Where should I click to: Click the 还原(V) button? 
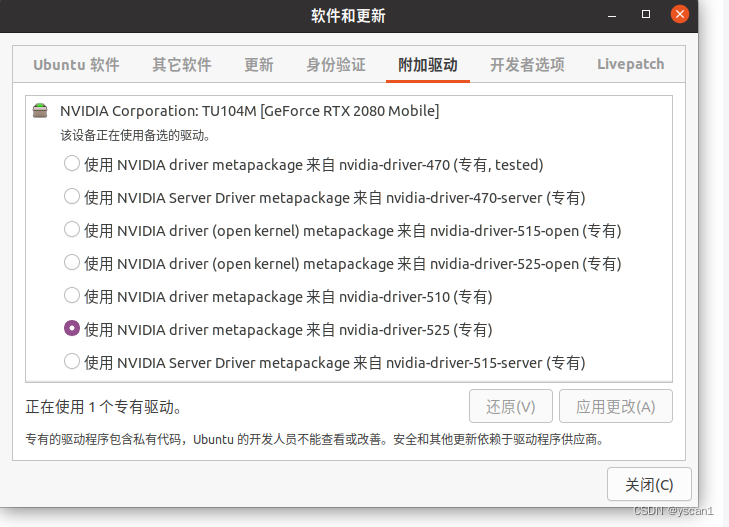[510, 407]
